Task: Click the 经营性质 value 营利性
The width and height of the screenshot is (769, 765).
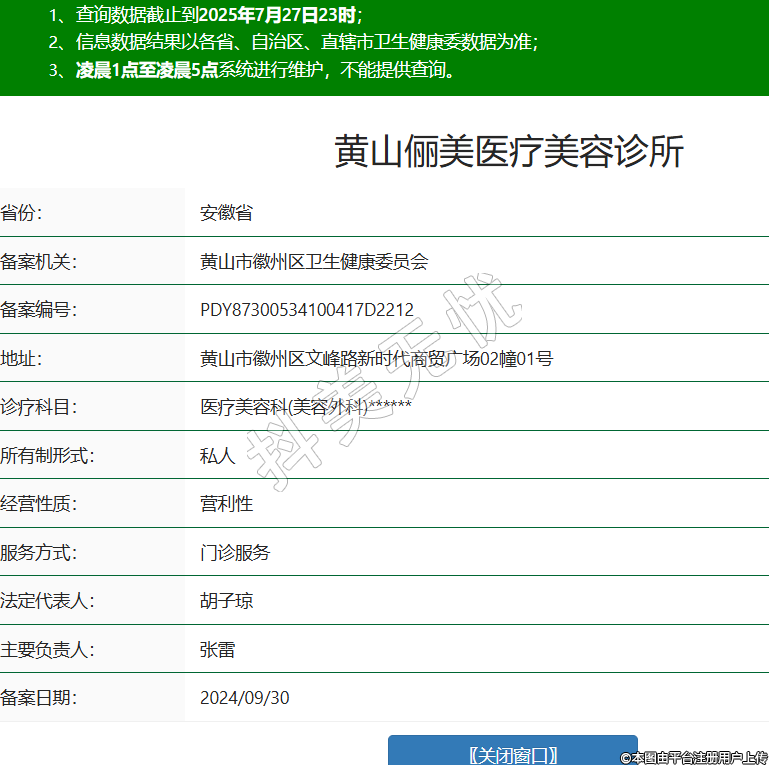Action: click(x=226, y=504)
